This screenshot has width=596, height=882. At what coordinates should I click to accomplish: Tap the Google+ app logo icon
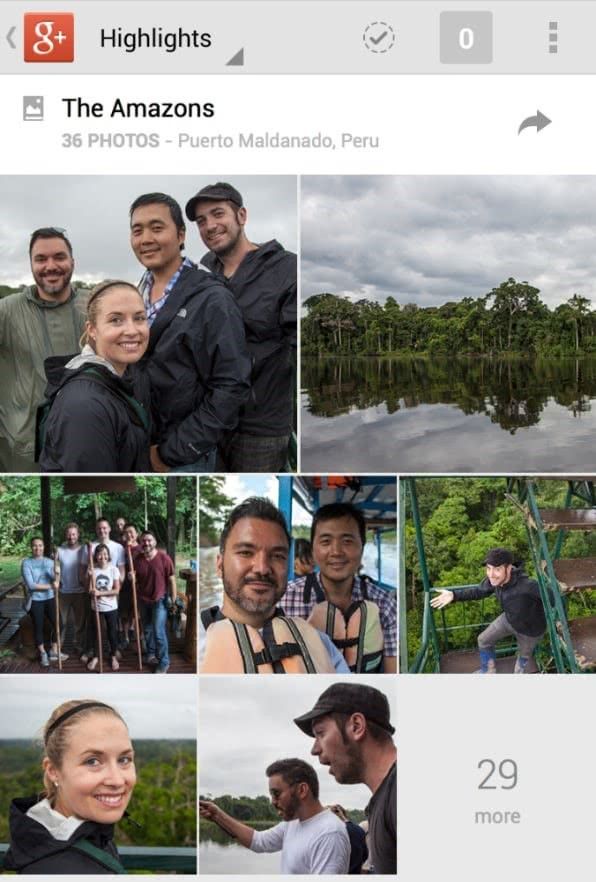tap(48, 37)
